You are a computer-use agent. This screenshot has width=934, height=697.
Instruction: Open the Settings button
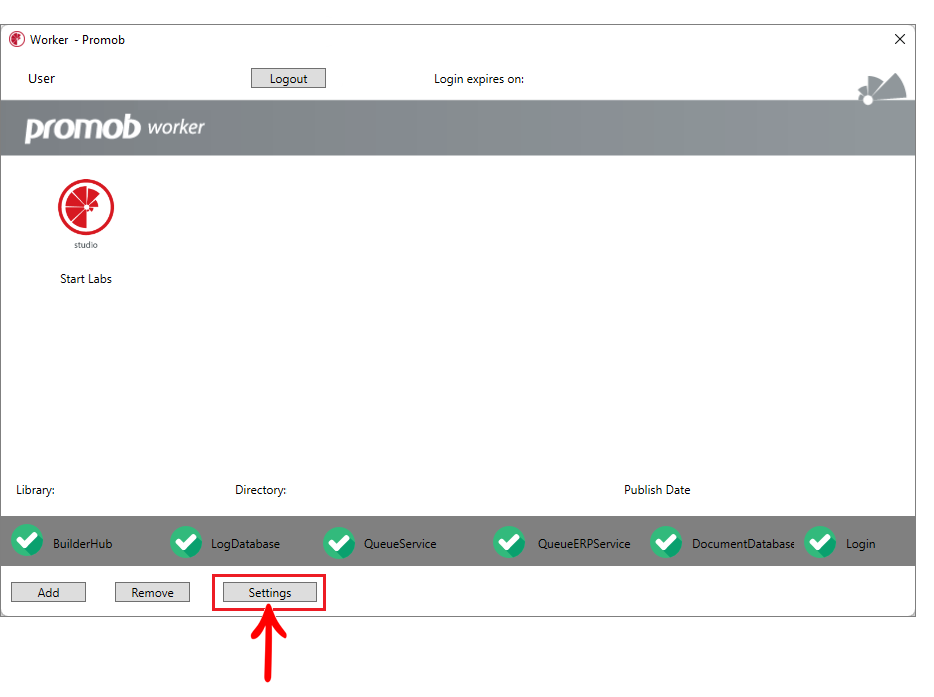(270, 592)
